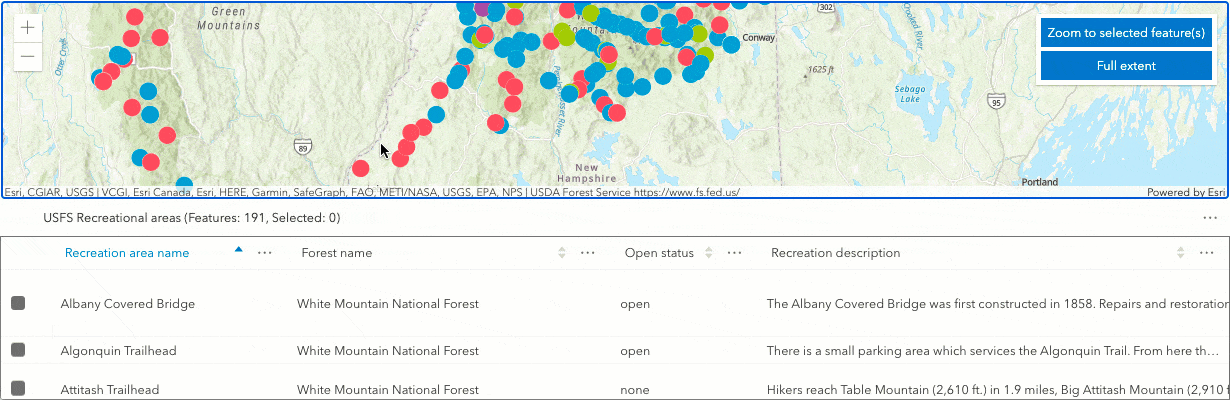Viewport: 1230px width, 400px height.
Task: Click the Albany Covered Bridge description text
Action: click(x=997, y=303)
